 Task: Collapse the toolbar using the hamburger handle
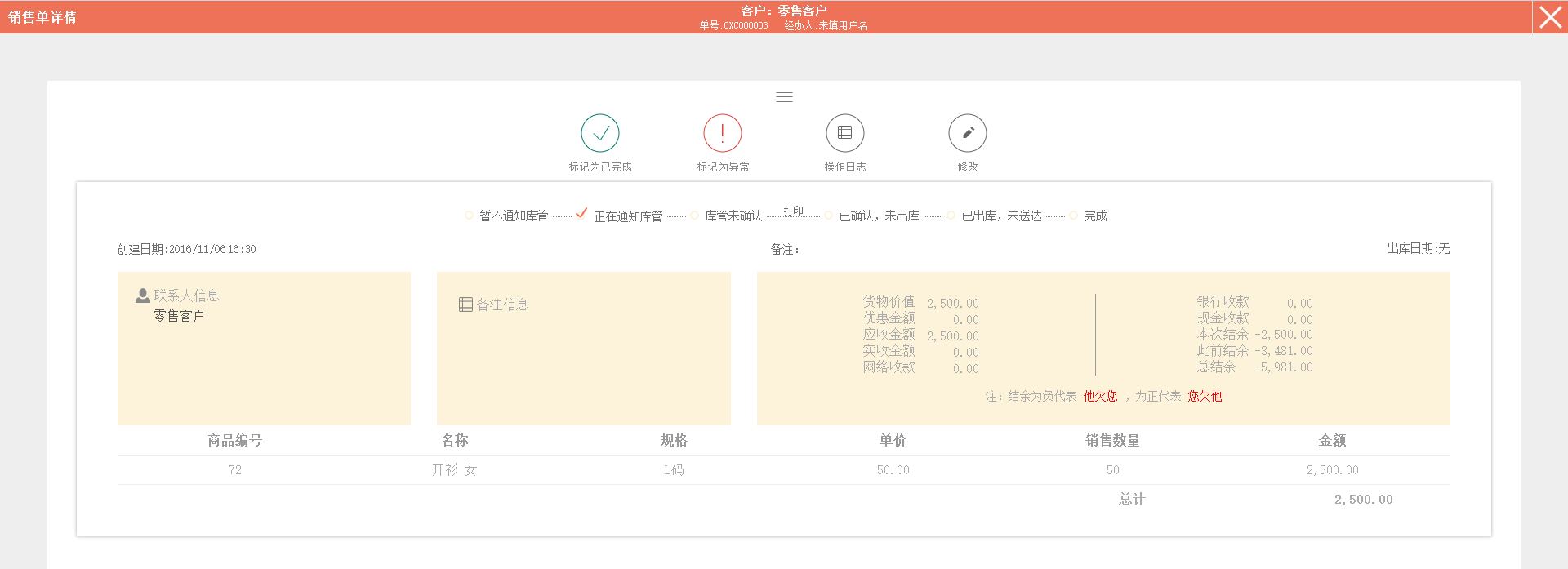point(784,97)
